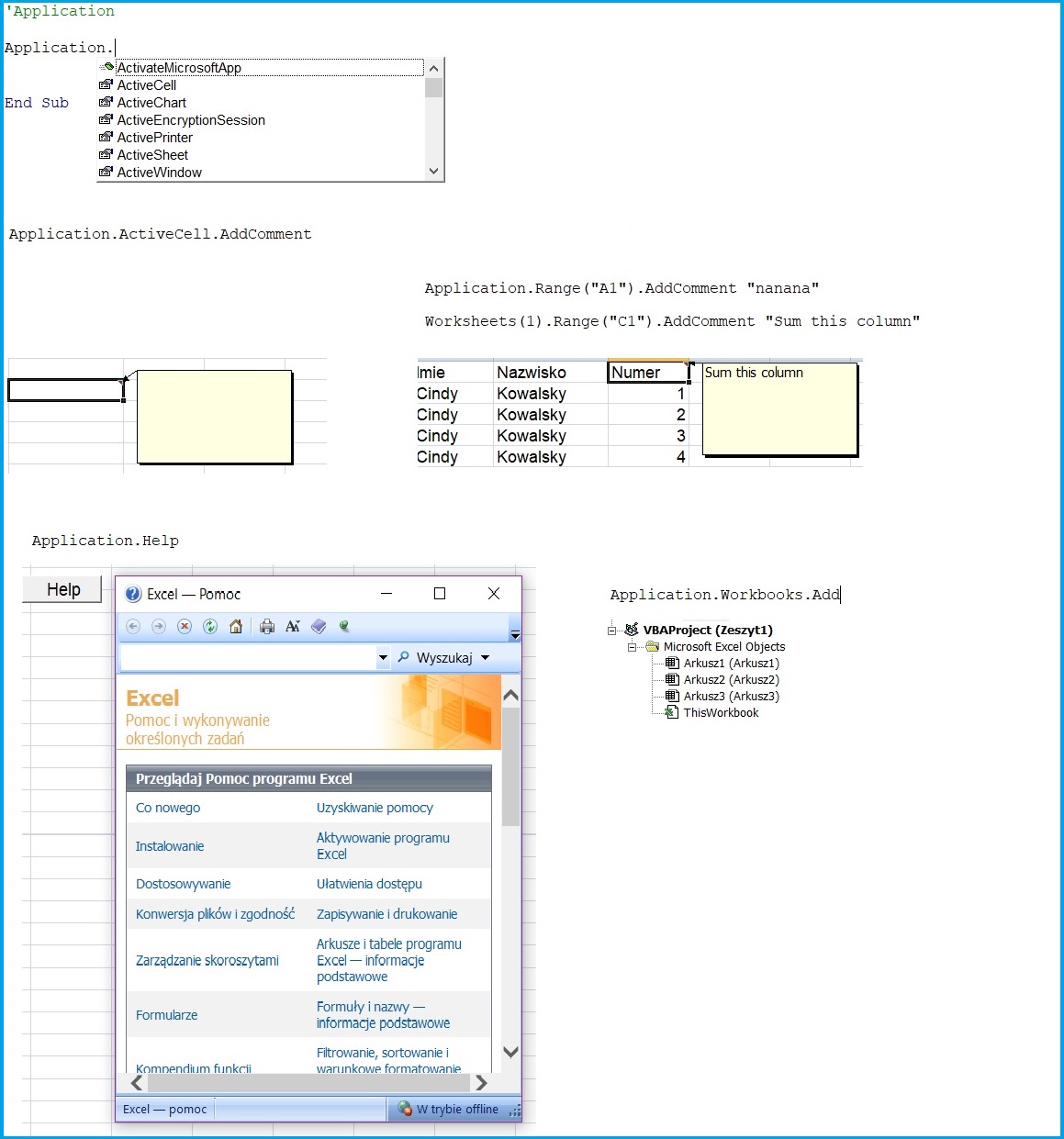The height and width of the screenshot is (1139, 1064).
Task: Click the Print icon in the Help window
Action: [x=267, y=626]
